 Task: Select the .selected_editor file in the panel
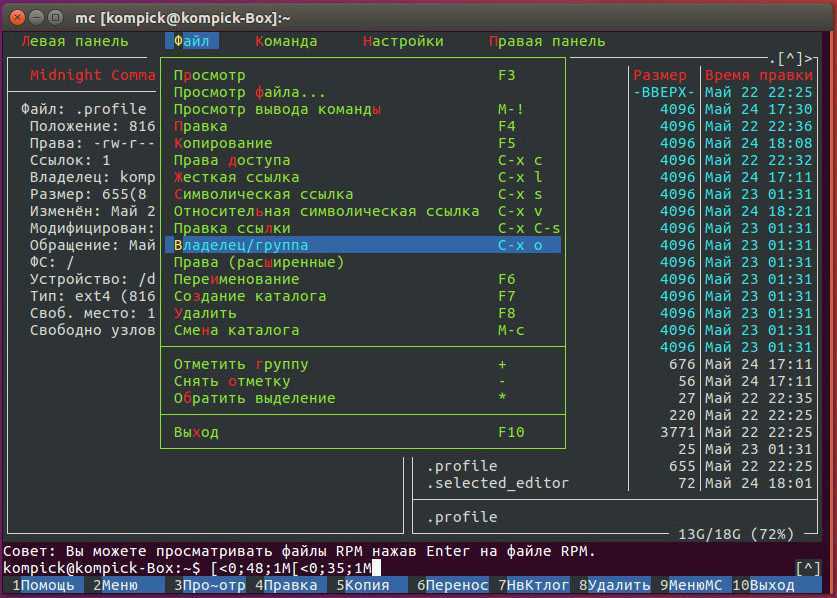497,483
